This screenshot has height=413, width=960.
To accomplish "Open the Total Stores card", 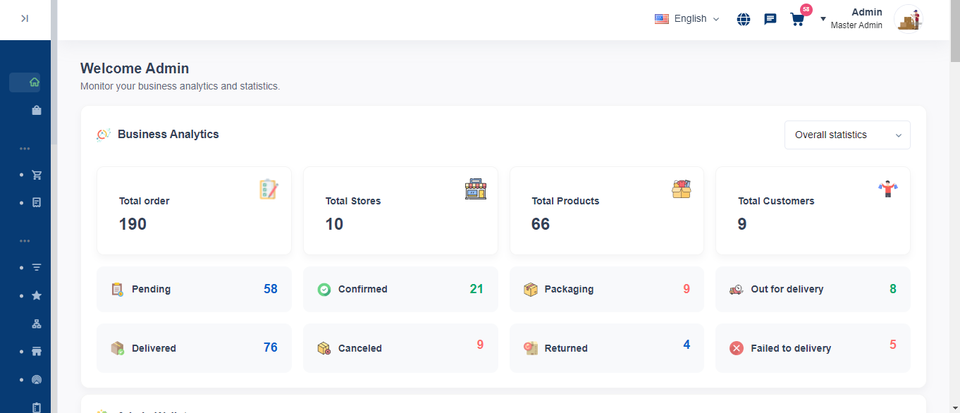I will [x=400, y=210].
